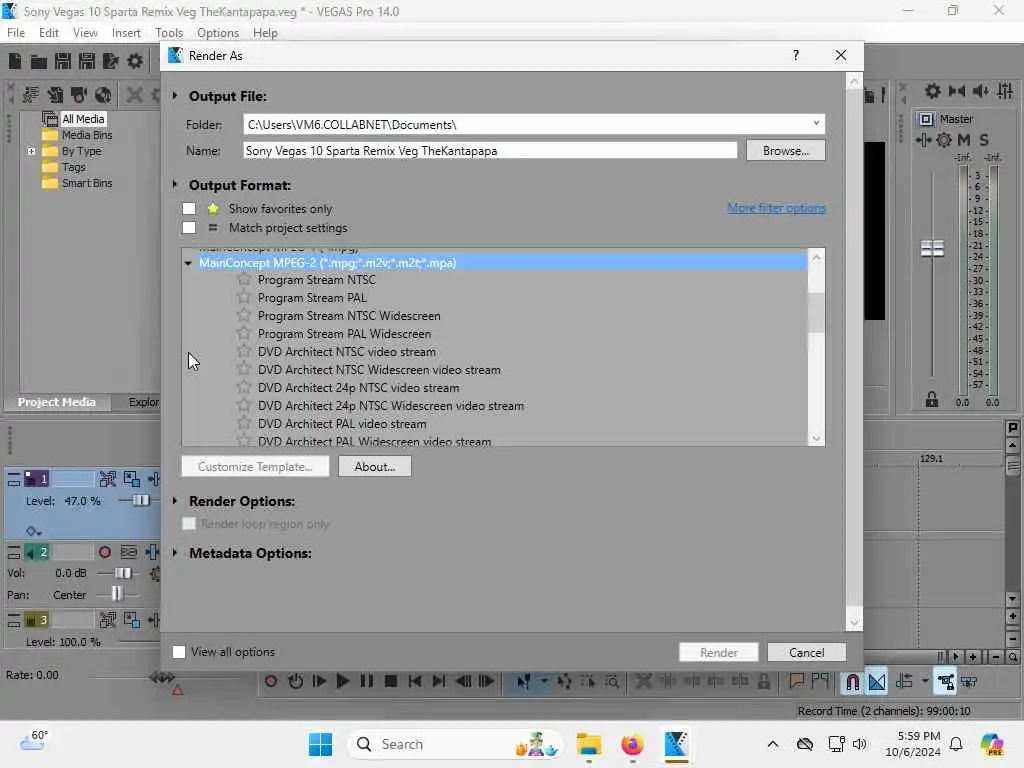
Task: Click the Browse... button
Action: pos(786,151)
